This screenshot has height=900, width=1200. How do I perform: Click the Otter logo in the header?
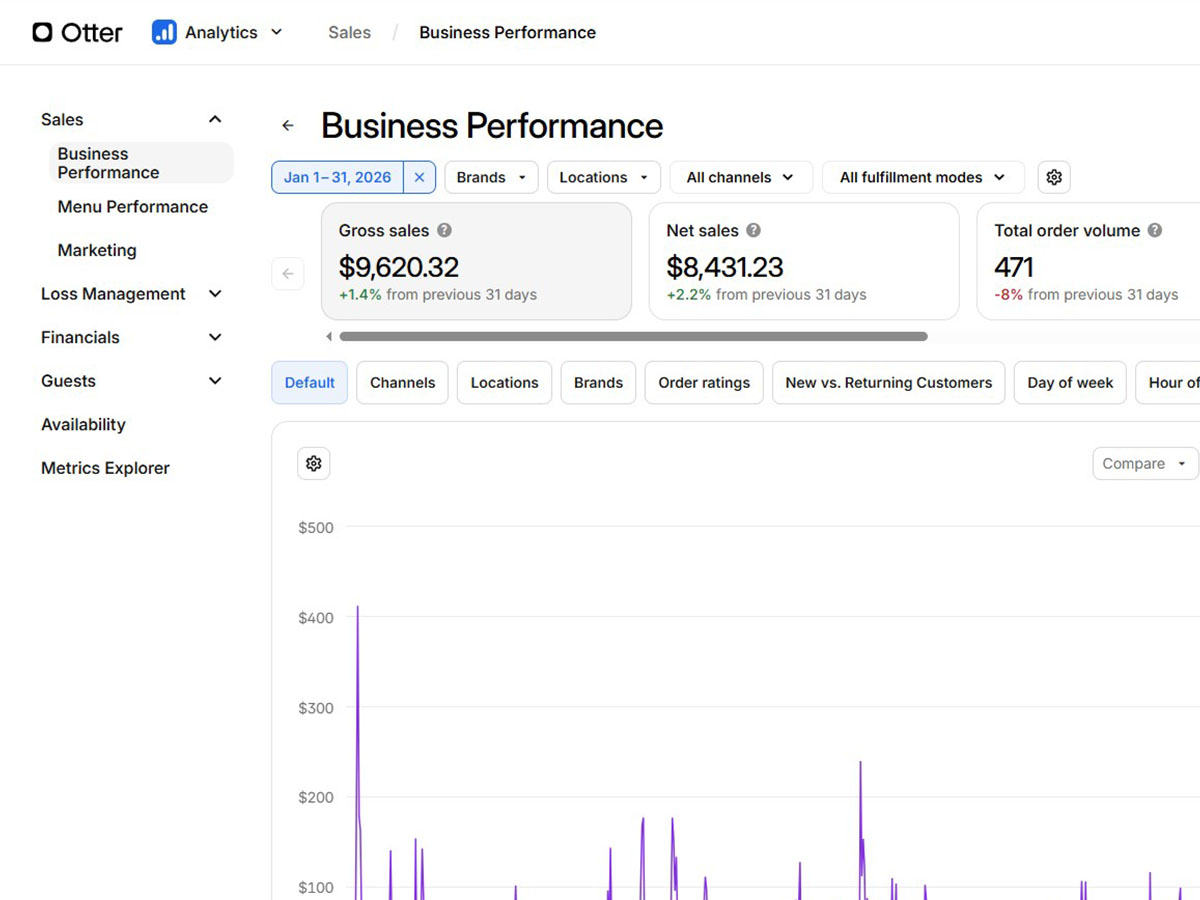point(77,32)
